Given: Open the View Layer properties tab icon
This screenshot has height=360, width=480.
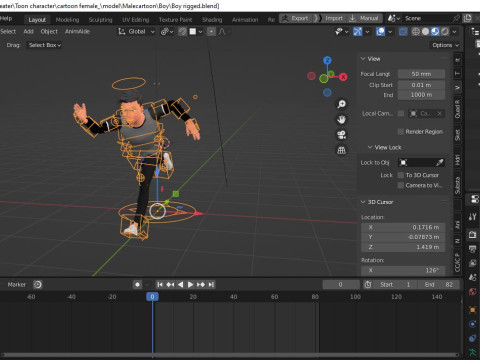Looking at the screenshot, I should [x=473, y=263].
